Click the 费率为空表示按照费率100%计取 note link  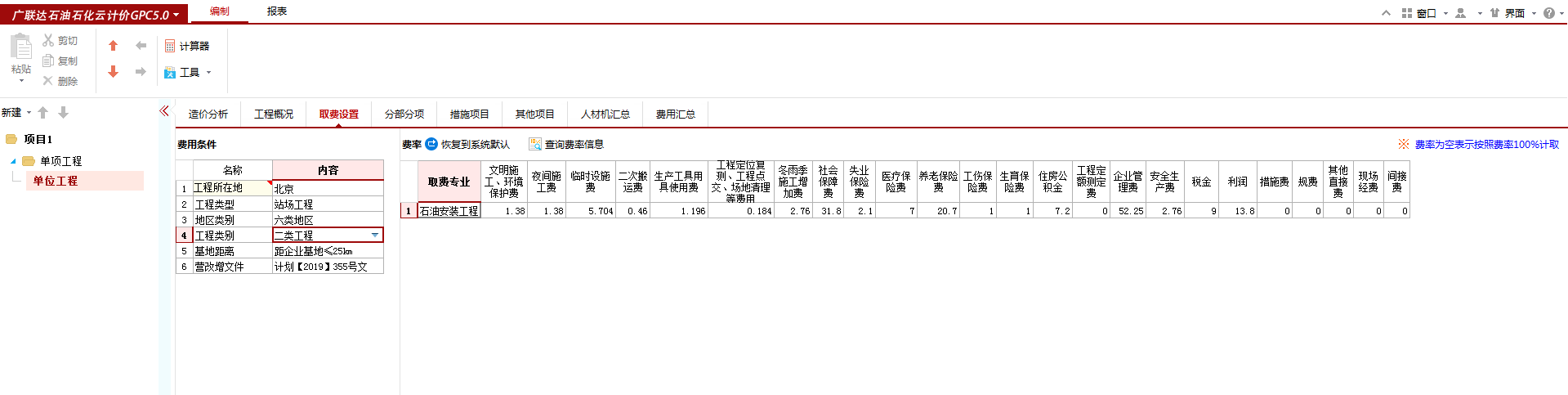(1486, 144)
